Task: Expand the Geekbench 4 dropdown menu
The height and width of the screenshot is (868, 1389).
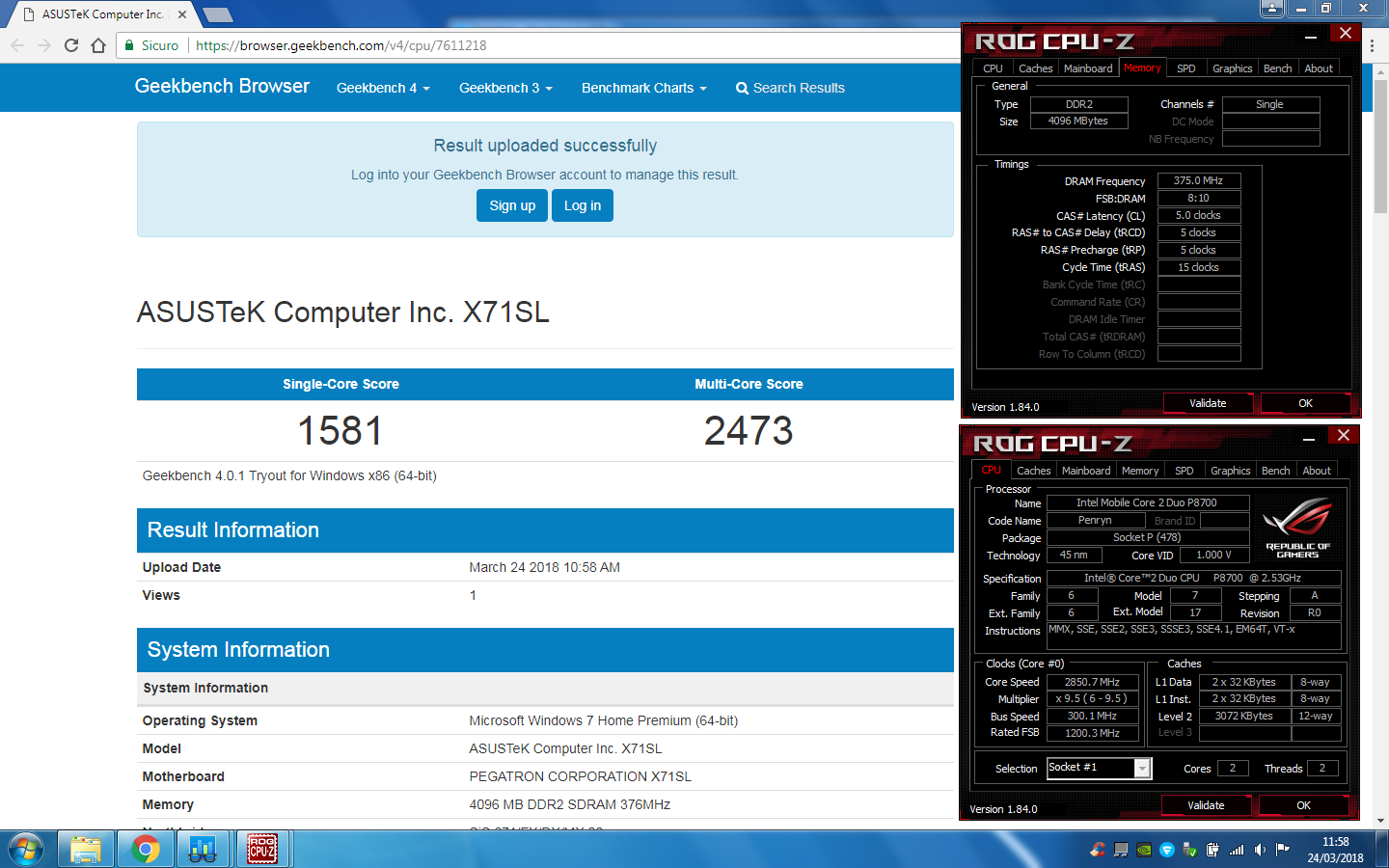Action: [383, 88]
